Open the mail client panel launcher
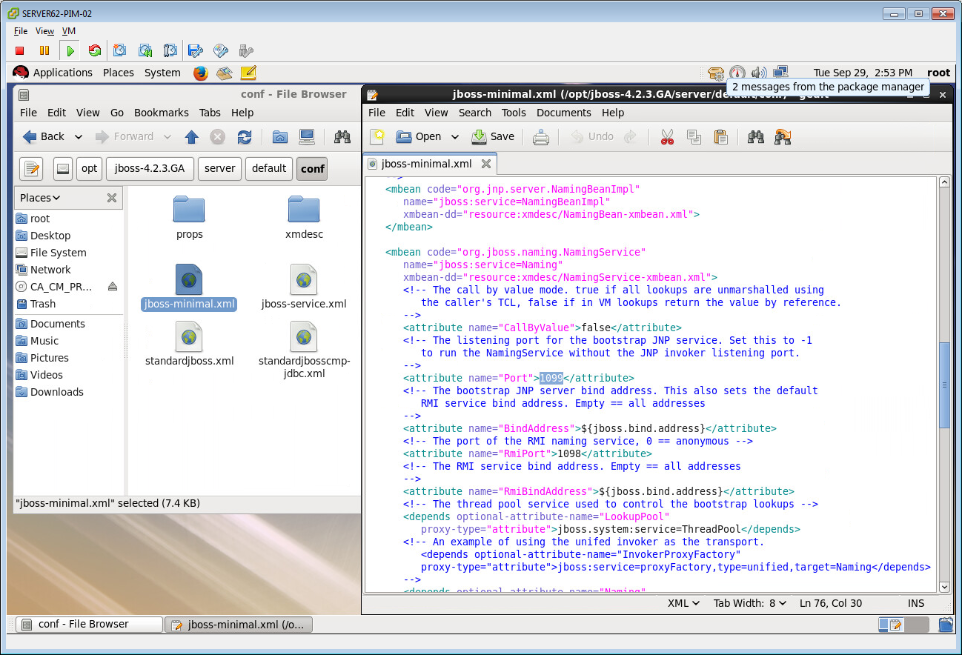This screenshot has width=962, height=655. coord(224,73)
